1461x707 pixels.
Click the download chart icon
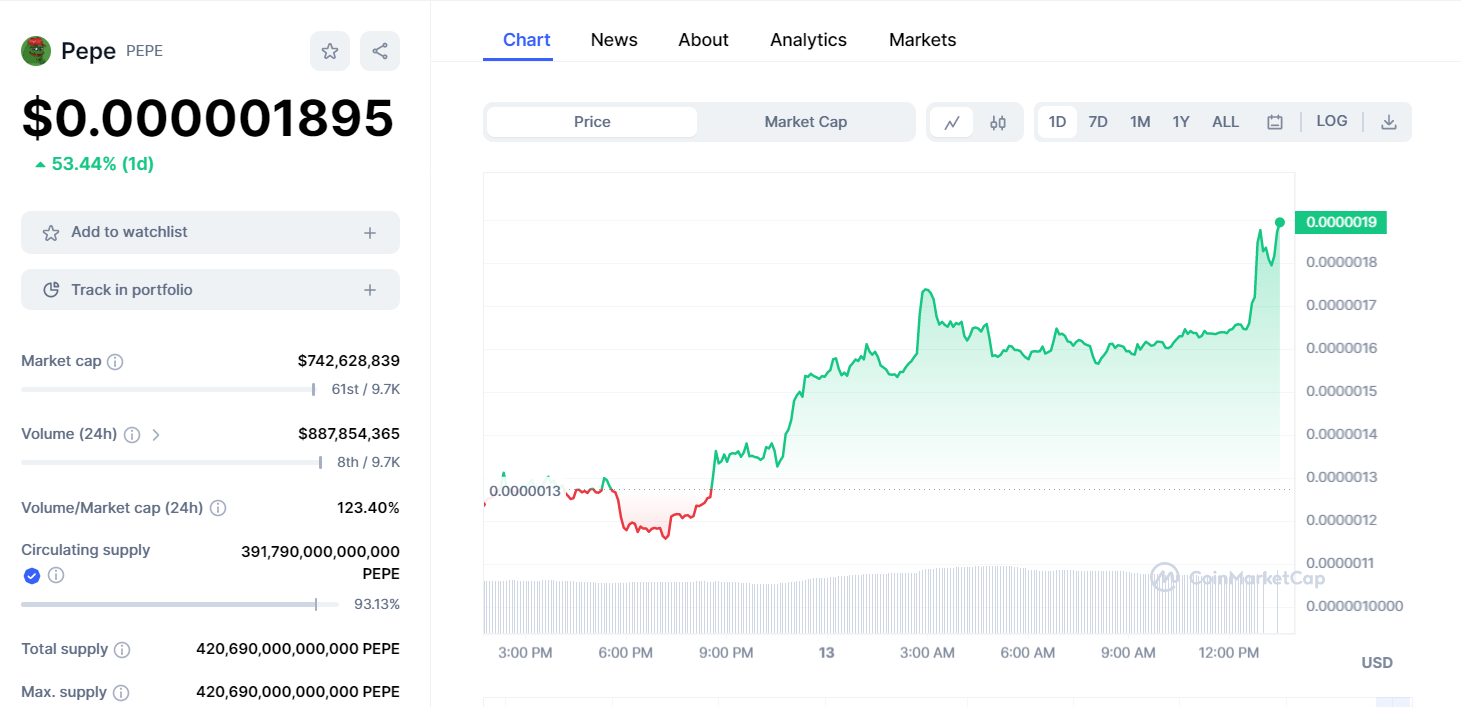(1388, 122)
